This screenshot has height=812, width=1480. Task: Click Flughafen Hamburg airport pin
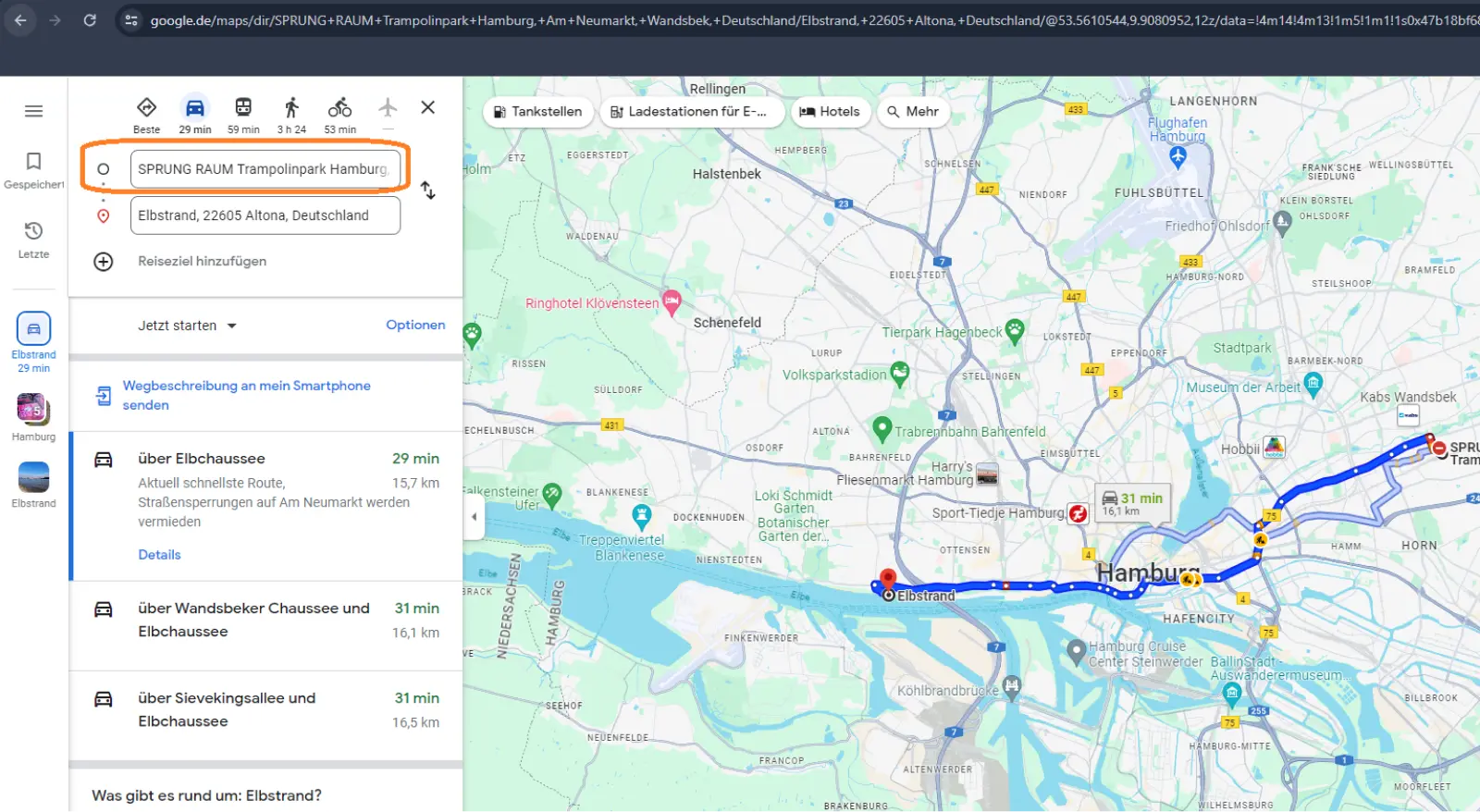click(1178, 157)
